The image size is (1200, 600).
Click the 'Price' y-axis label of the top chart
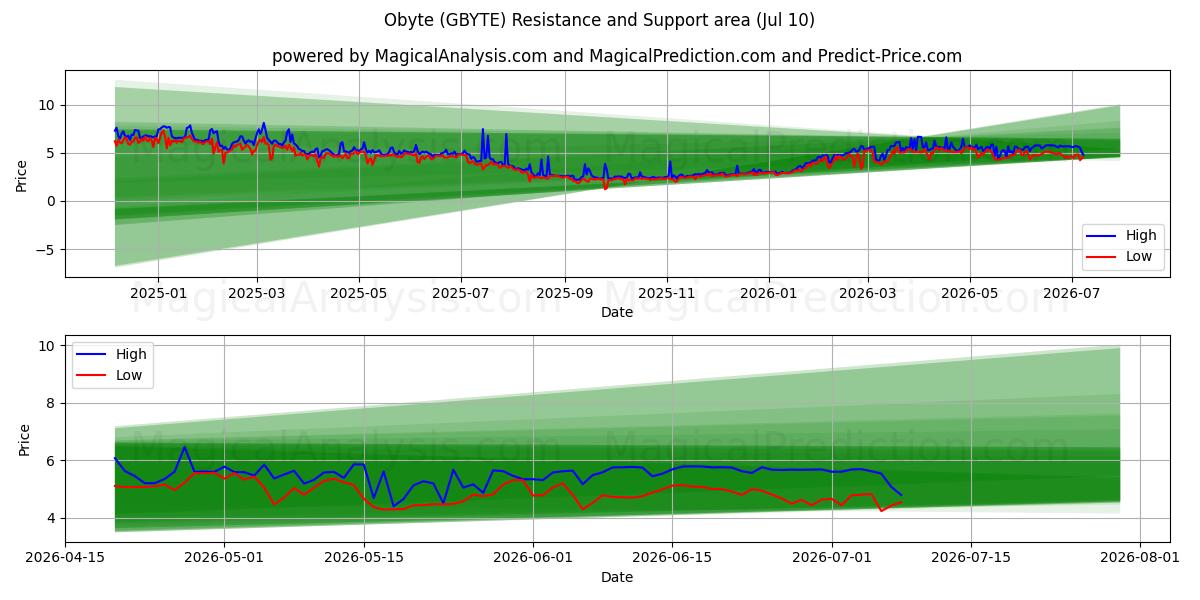click(x=22, y=174)
